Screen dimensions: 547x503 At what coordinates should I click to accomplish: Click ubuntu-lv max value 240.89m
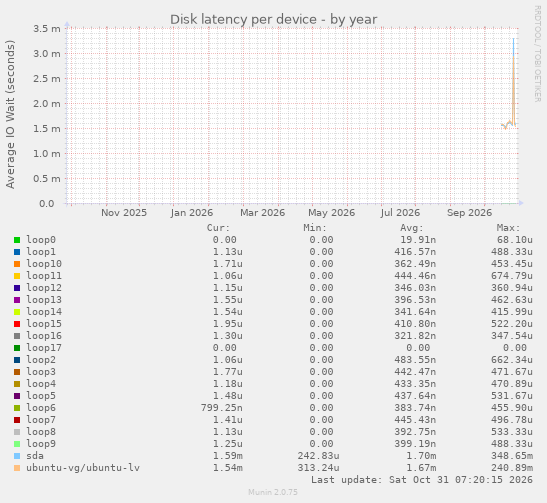coord(512,468)
